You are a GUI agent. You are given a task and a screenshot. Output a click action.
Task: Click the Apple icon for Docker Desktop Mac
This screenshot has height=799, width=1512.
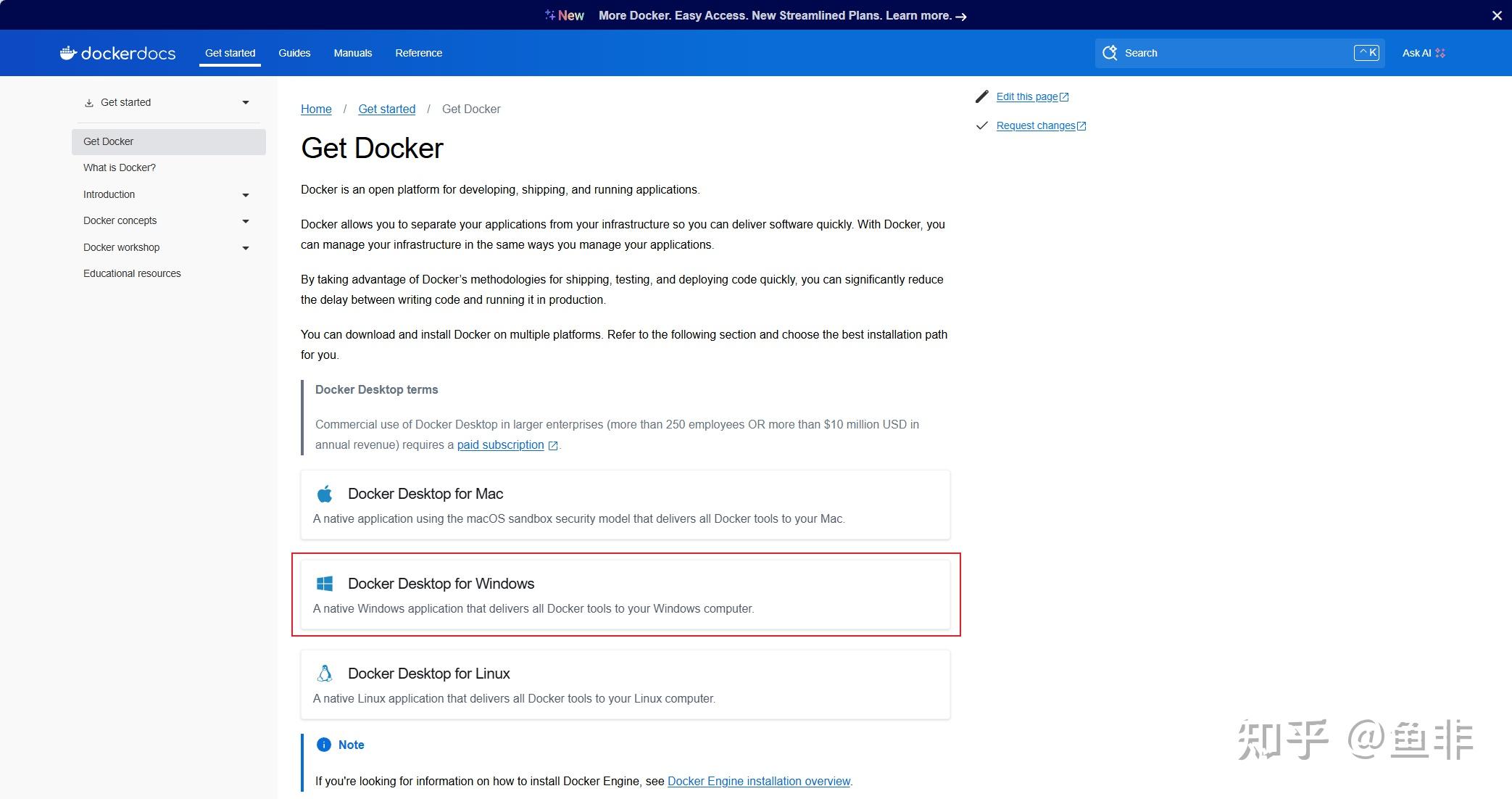pos(325,494)
